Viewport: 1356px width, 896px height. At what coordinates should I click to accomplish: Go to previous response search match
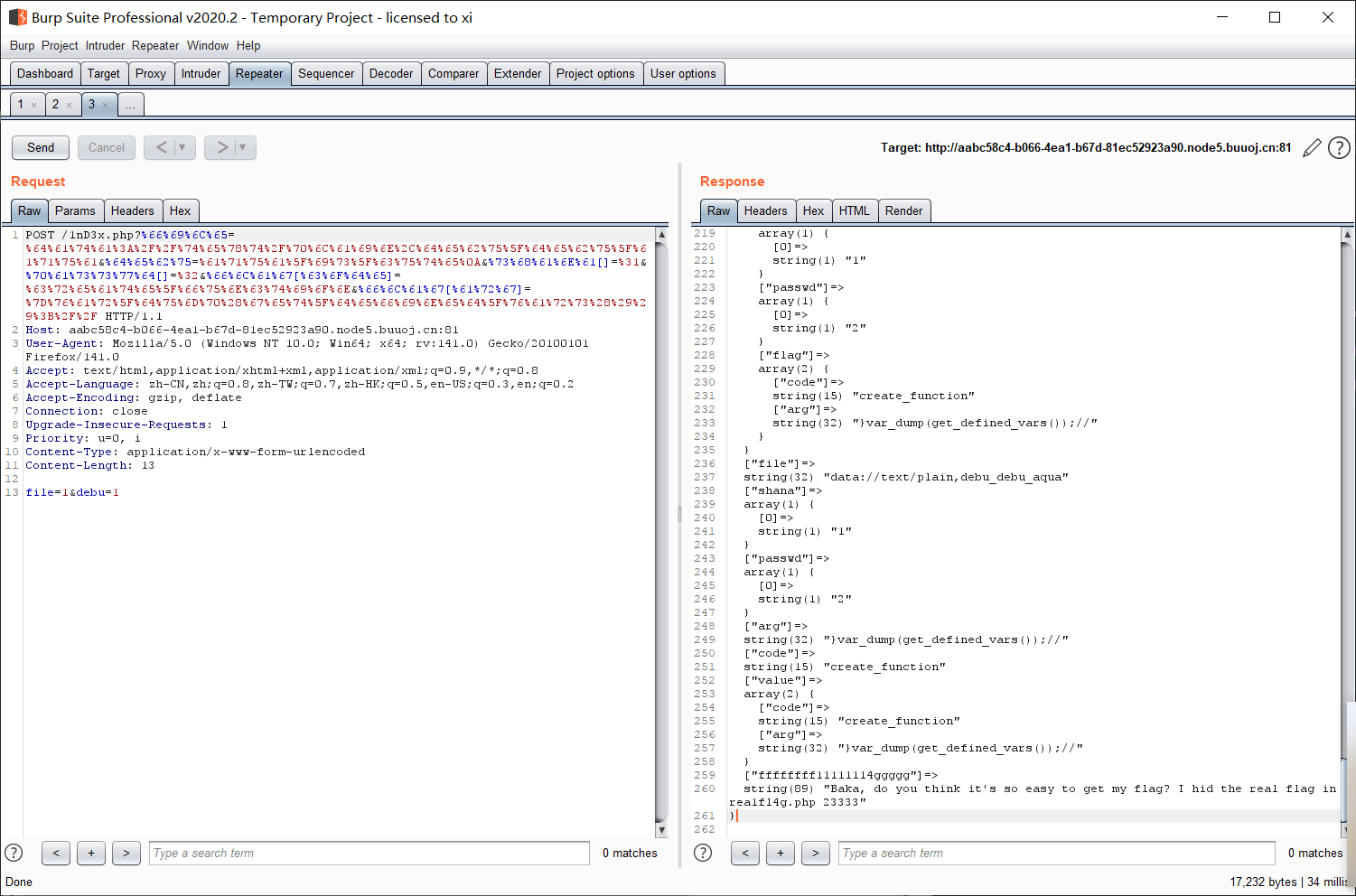[745, 853]
